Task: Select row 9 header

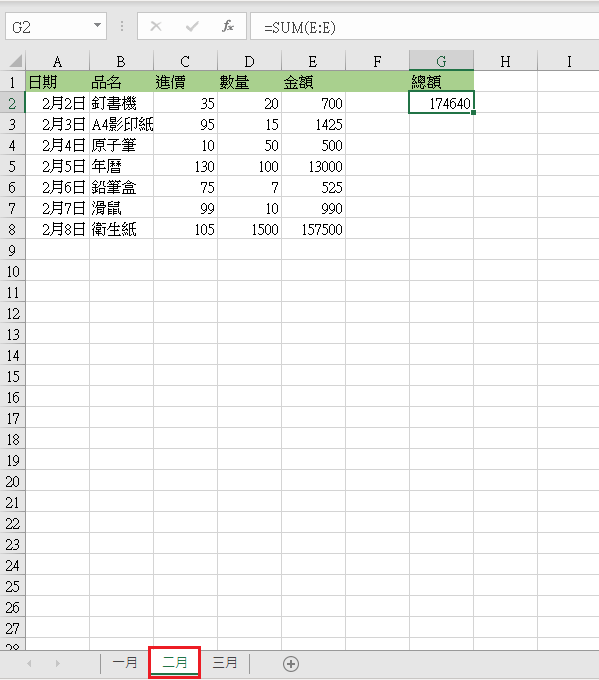Action: (x=13, y=250)
